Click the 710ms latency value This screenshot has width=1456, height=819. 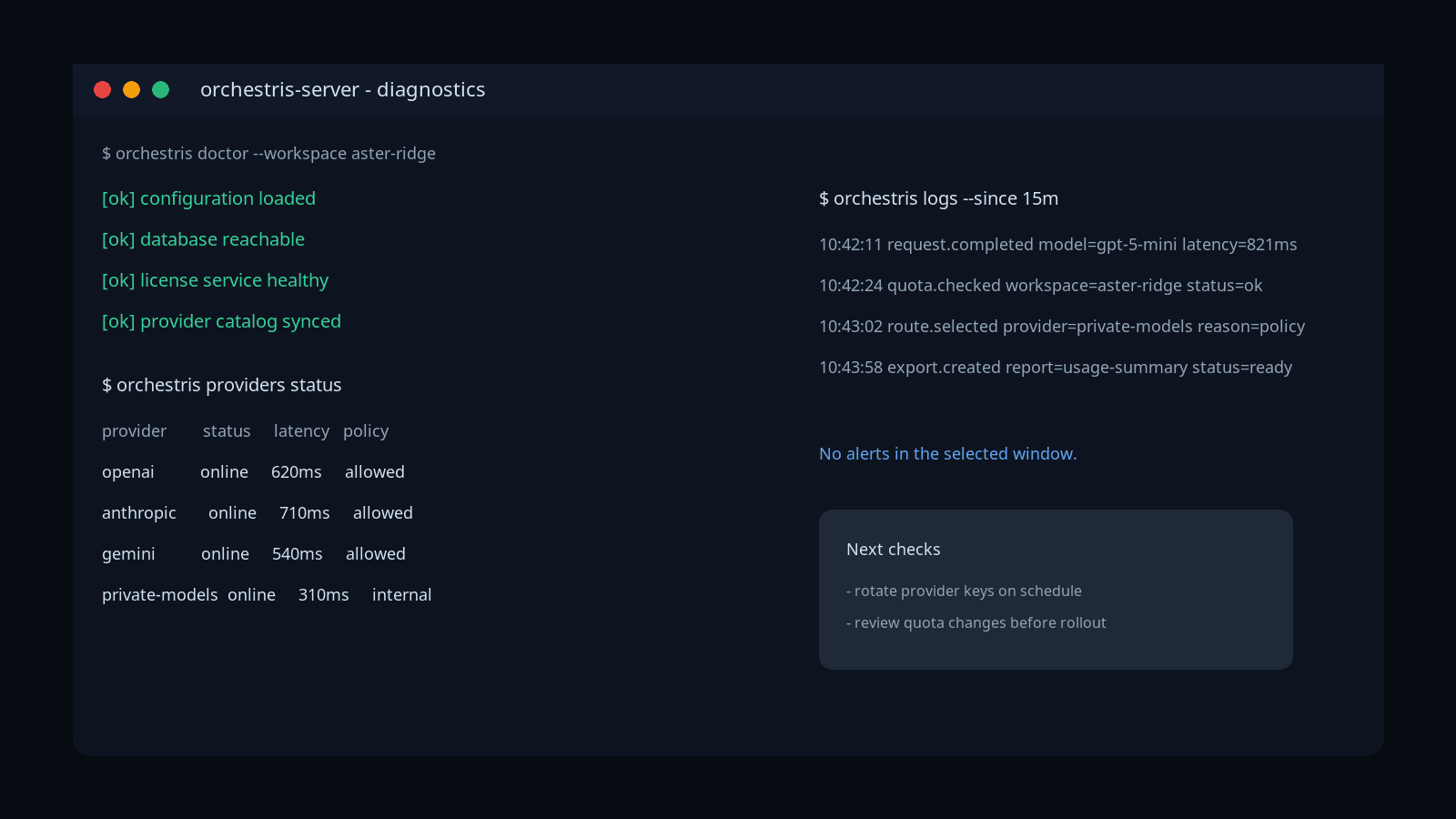[x=305, y=513]
